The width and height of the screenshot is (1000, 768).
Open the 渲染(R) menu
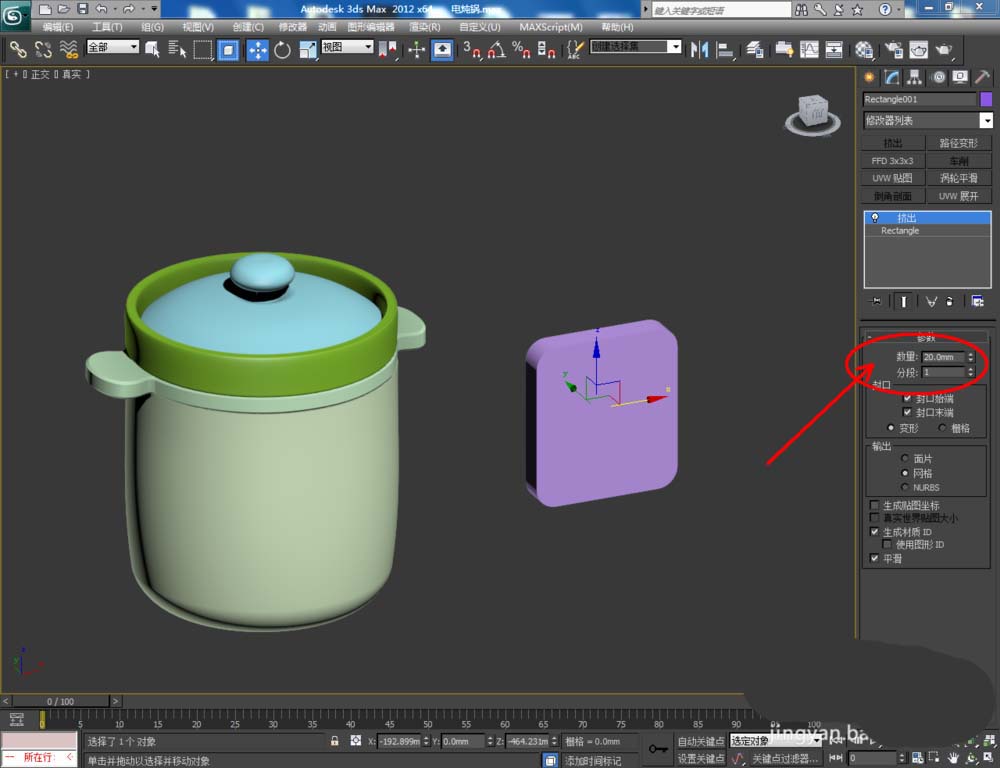pyautogui.click(x=424, y=27)
